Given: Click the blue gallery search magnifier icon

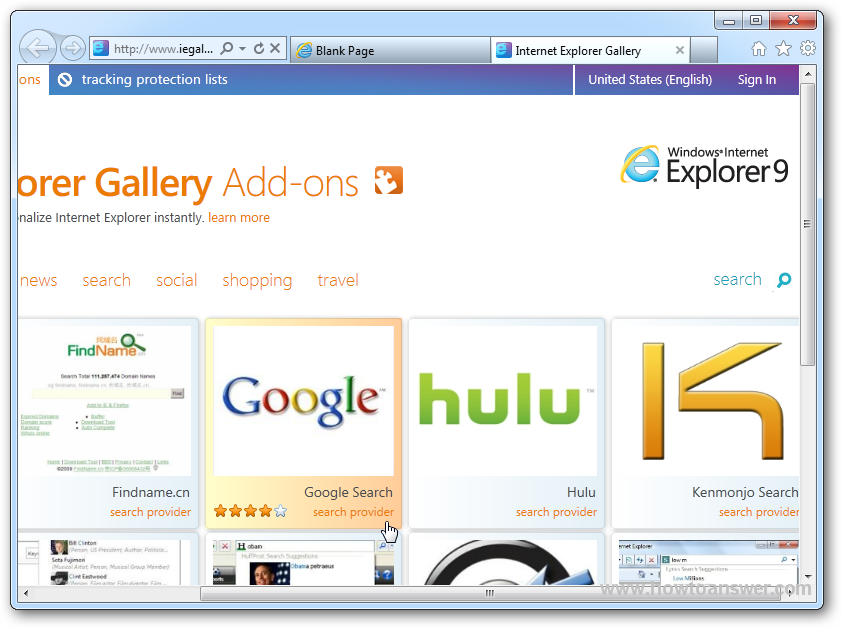Looking at the screenshot, I should pos(784,280).
